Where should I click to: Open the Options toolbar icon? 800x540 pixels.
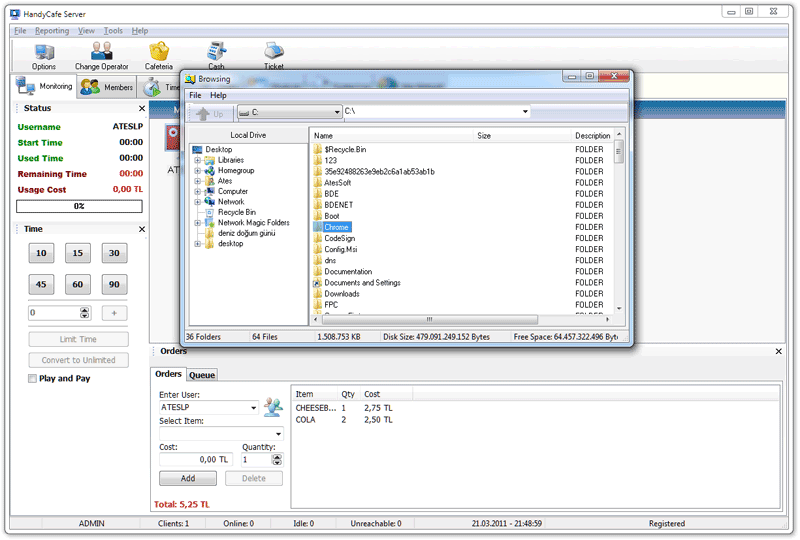(x=44, y=52)
